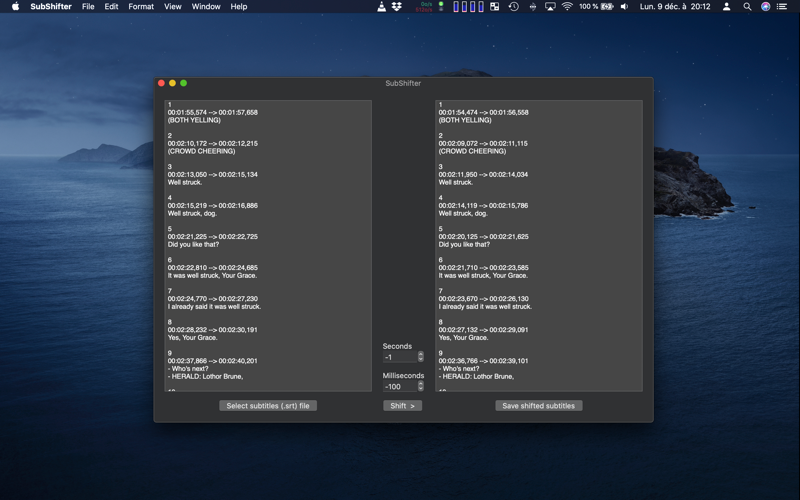Click shifted timestamp 00:02:20,125 --> 00:02:21,625

(x=484, y=237)
